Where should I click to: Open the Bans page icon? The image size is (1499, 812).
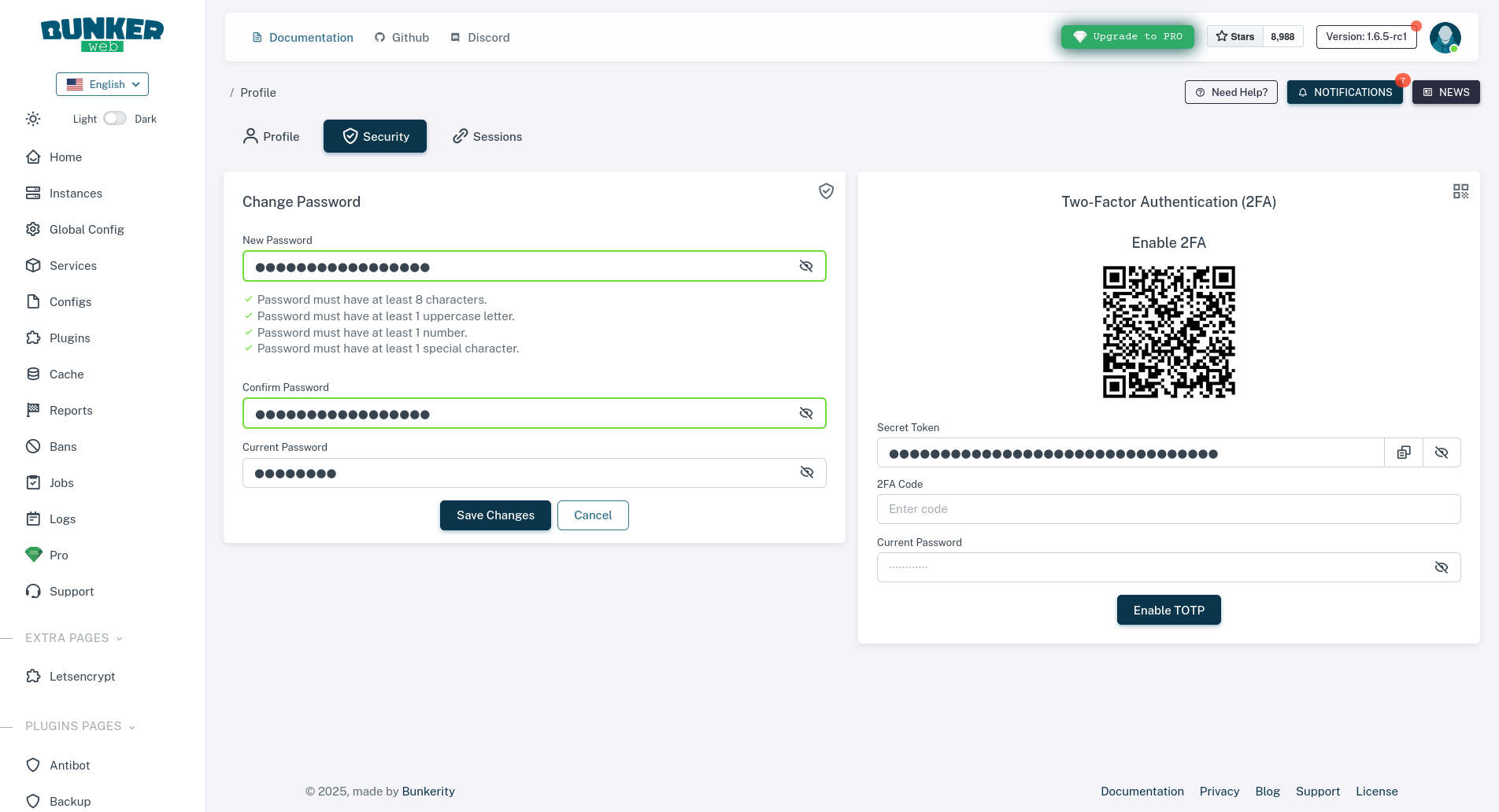[x=33, y=446]
